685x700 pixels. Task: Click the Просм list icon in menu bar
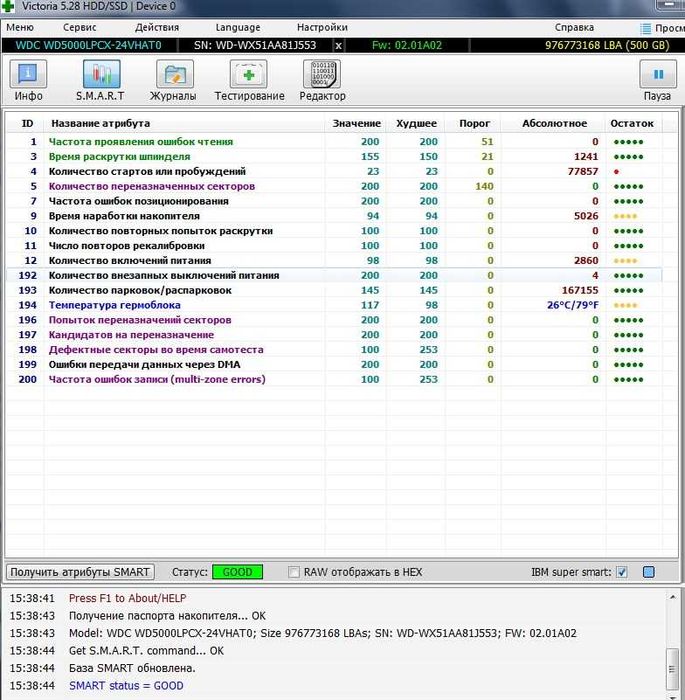click(646, 29)
